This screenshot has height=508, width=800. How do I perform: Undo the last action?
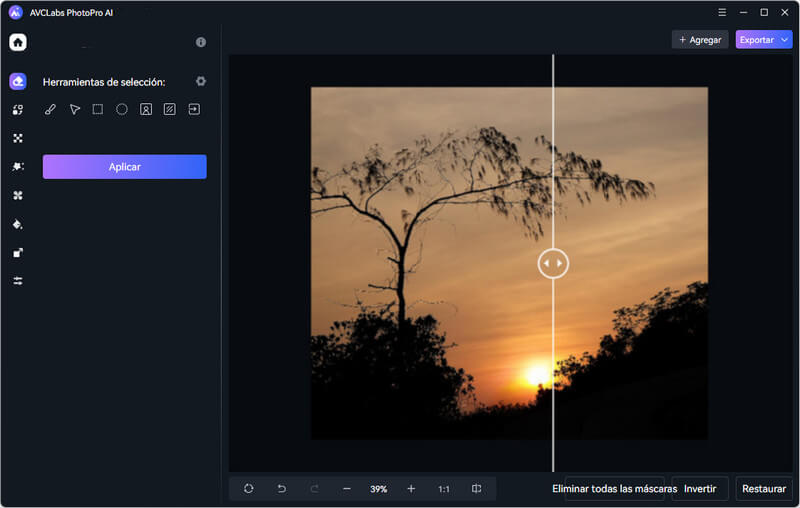click(281, 489)
